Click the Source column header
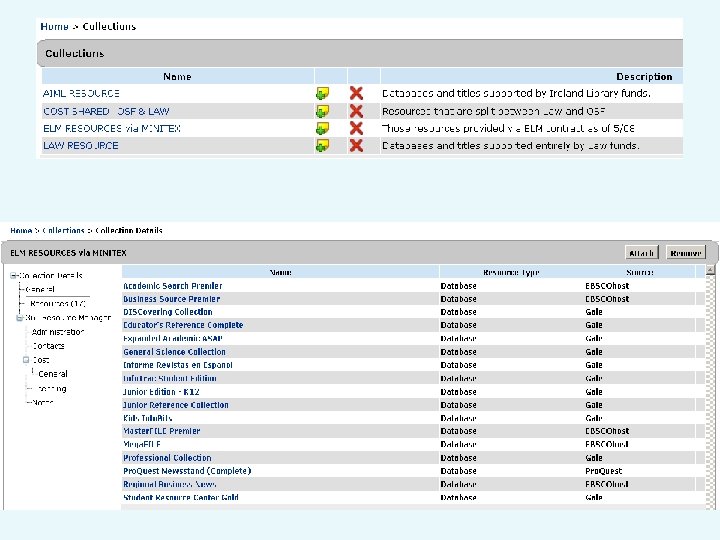Viewport: 720px width, 540px height. [639, 272]
